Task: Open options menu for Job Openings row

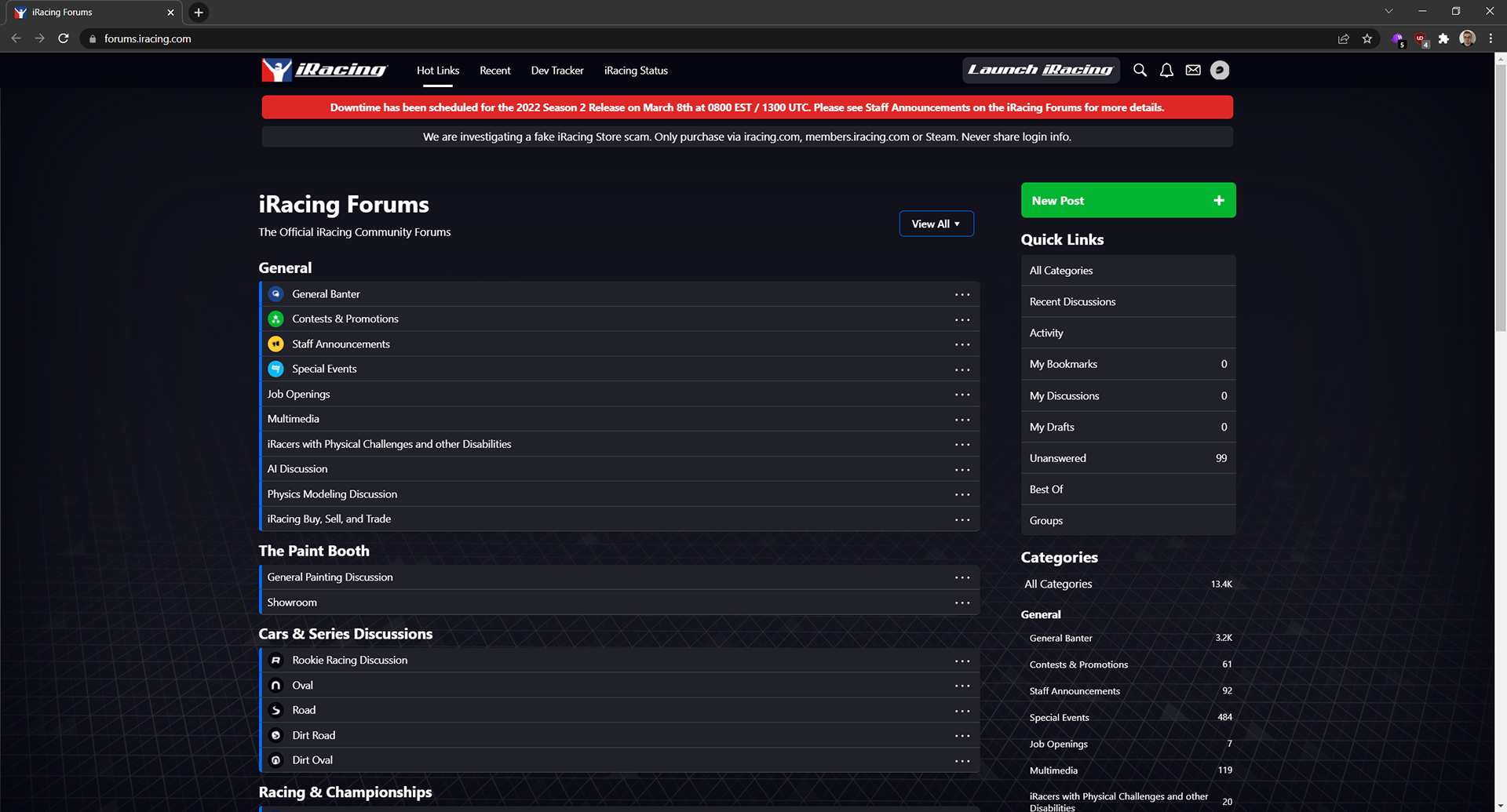Action: [x=962, y=395]
